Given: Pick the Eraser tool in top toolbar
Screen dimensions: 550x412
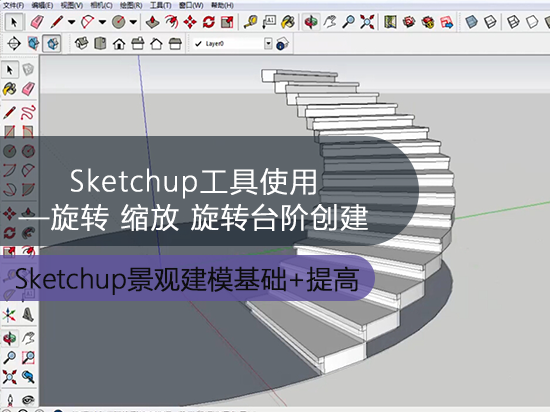Looking at the screenshot, I should [36, 22].
